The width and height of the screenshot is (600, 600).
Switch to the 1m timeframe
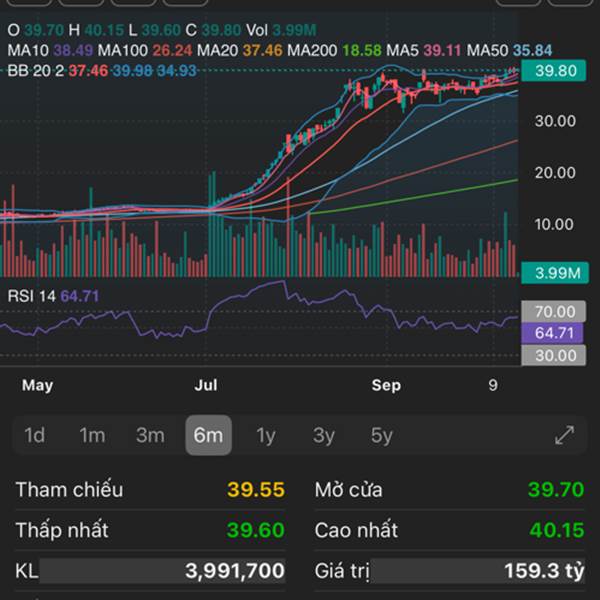[x=92, y=435]
